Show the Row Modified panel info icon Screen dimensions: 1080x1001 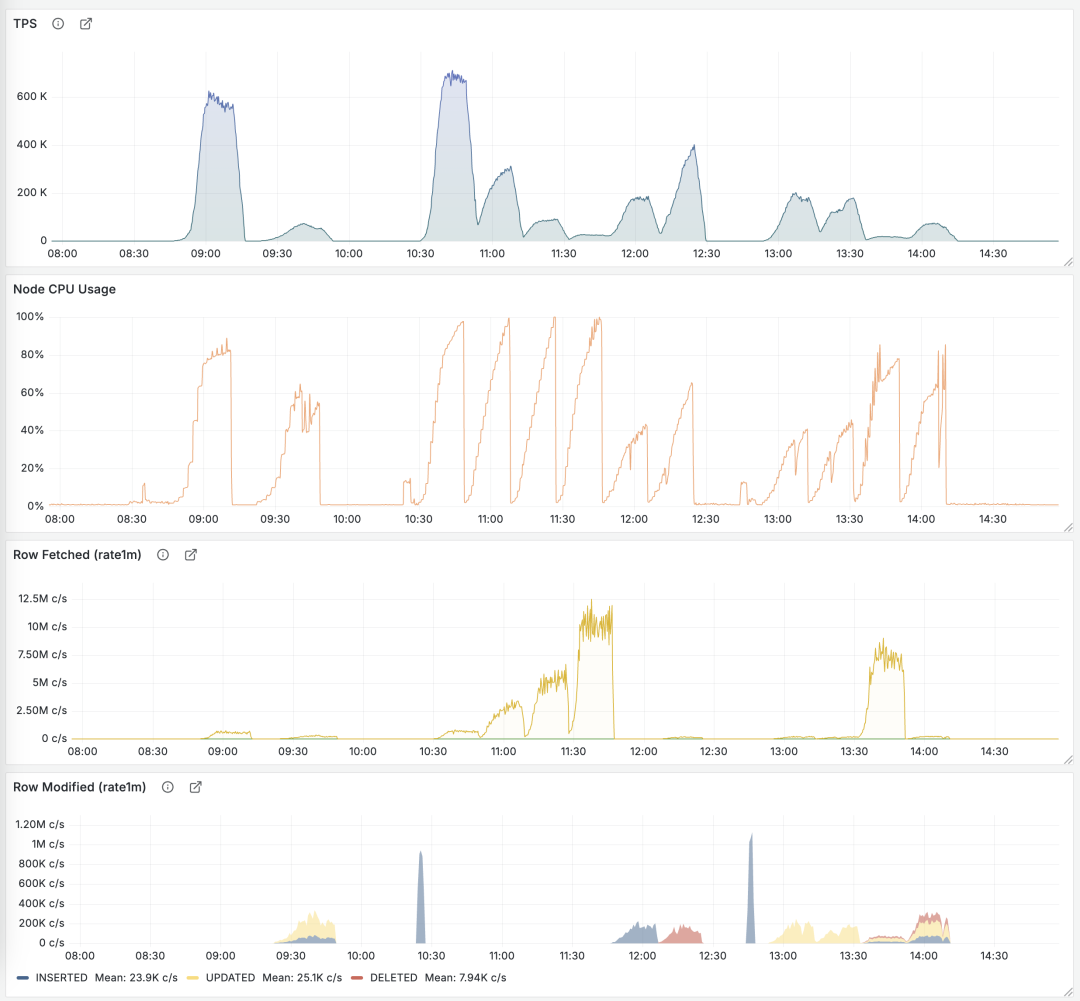[168, 787]
